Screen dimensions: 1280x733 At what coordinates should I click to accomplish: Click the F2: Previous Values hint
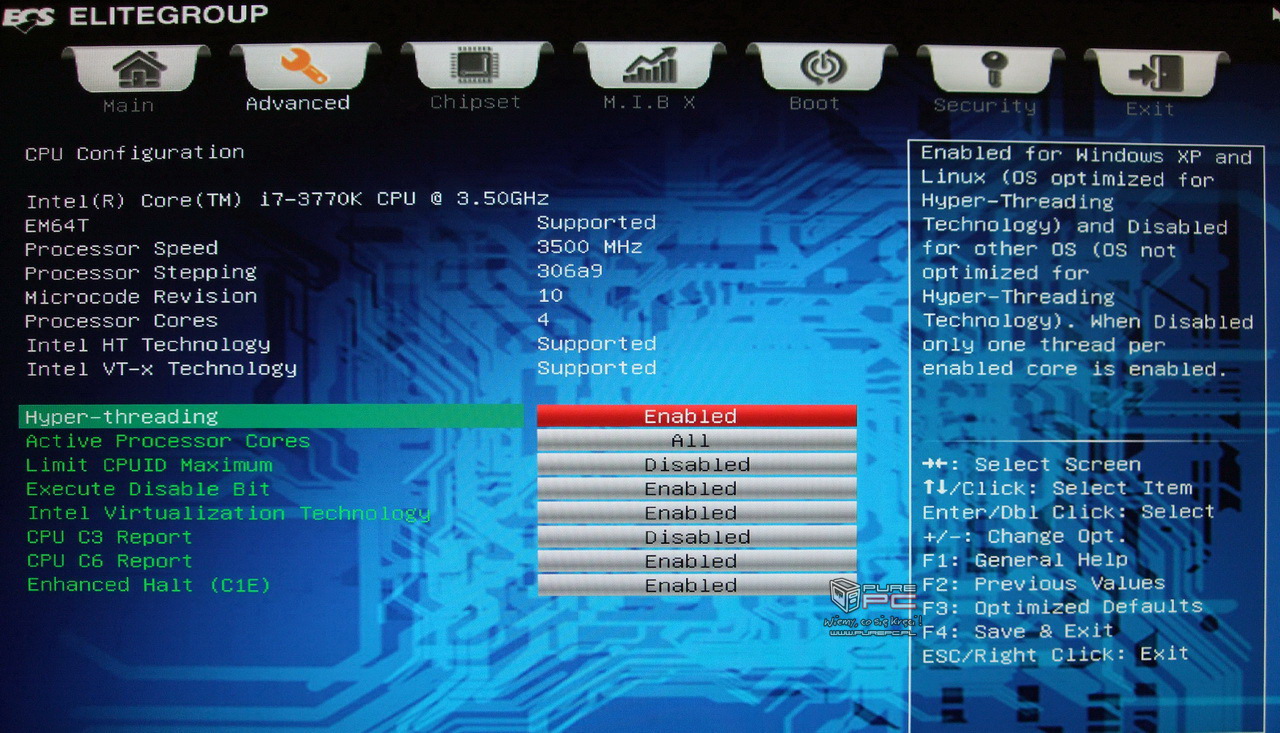point(1044,583)
